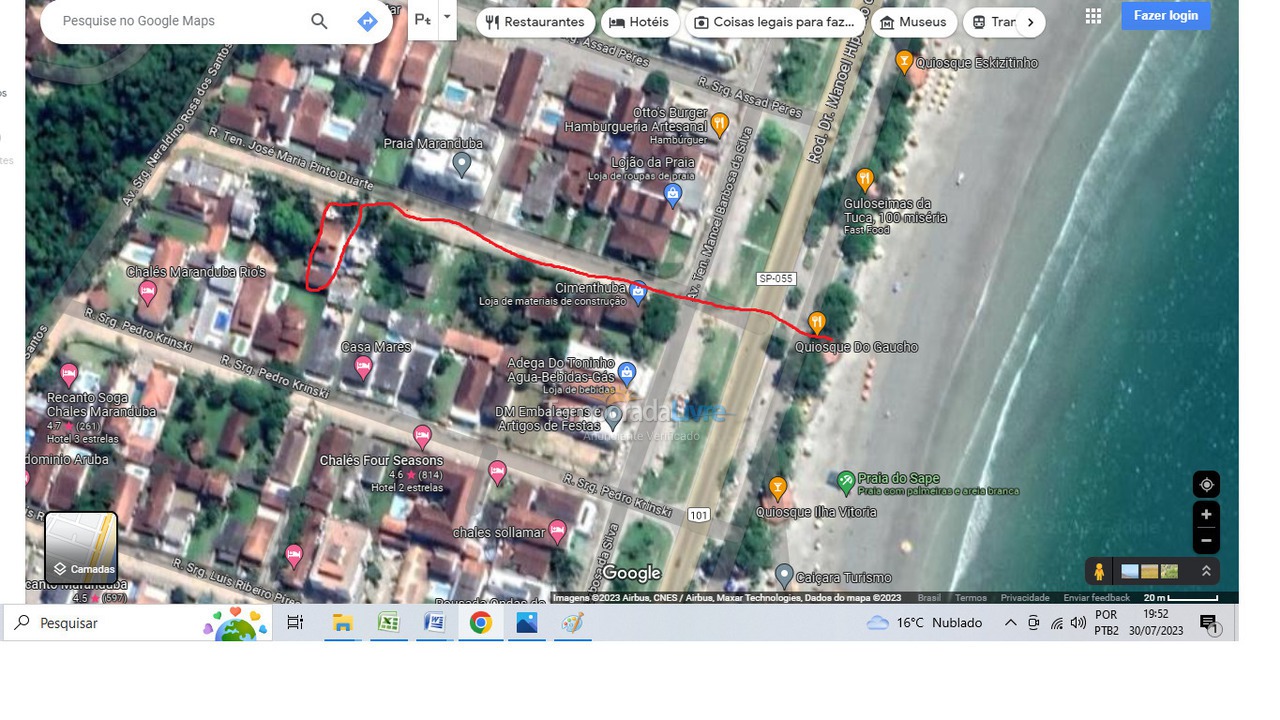The width and height of the screenshot is (1280, 720).
Task: Toggle the speaker volume in system tray
Action: pos(1079,622)
